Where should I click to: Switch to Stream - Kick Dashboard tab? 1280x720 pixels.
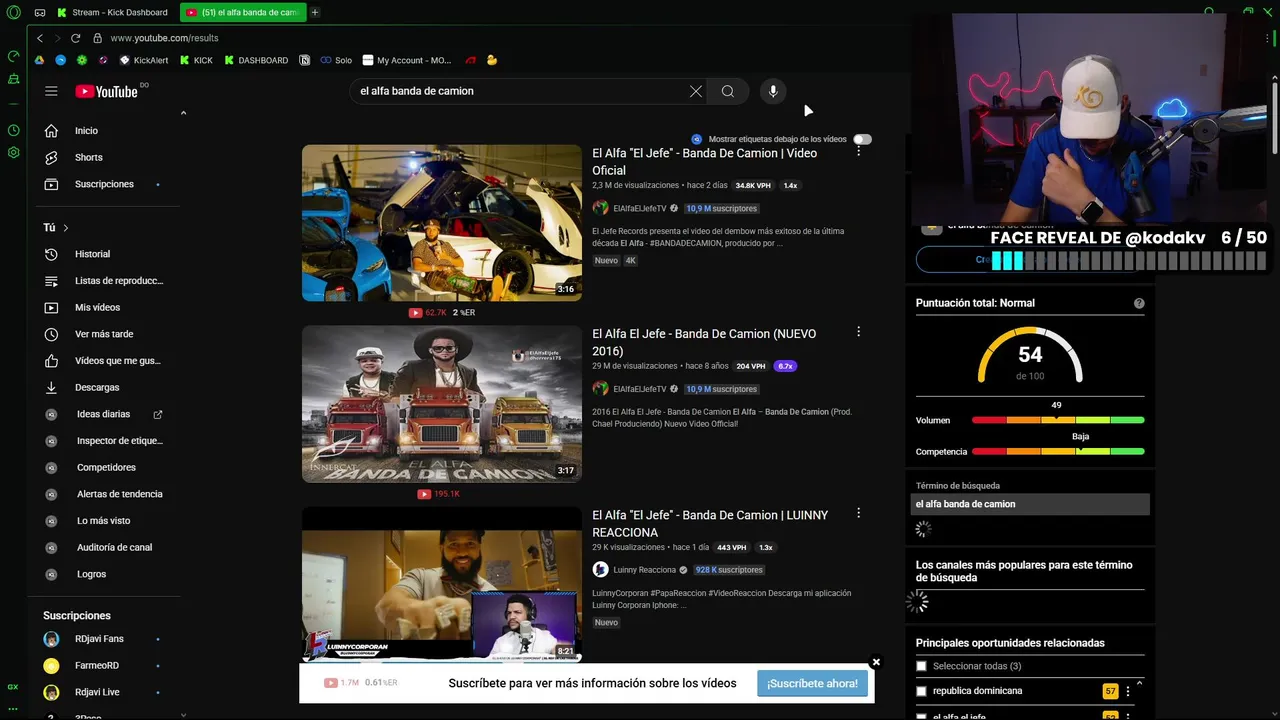[x=112, y=13]
